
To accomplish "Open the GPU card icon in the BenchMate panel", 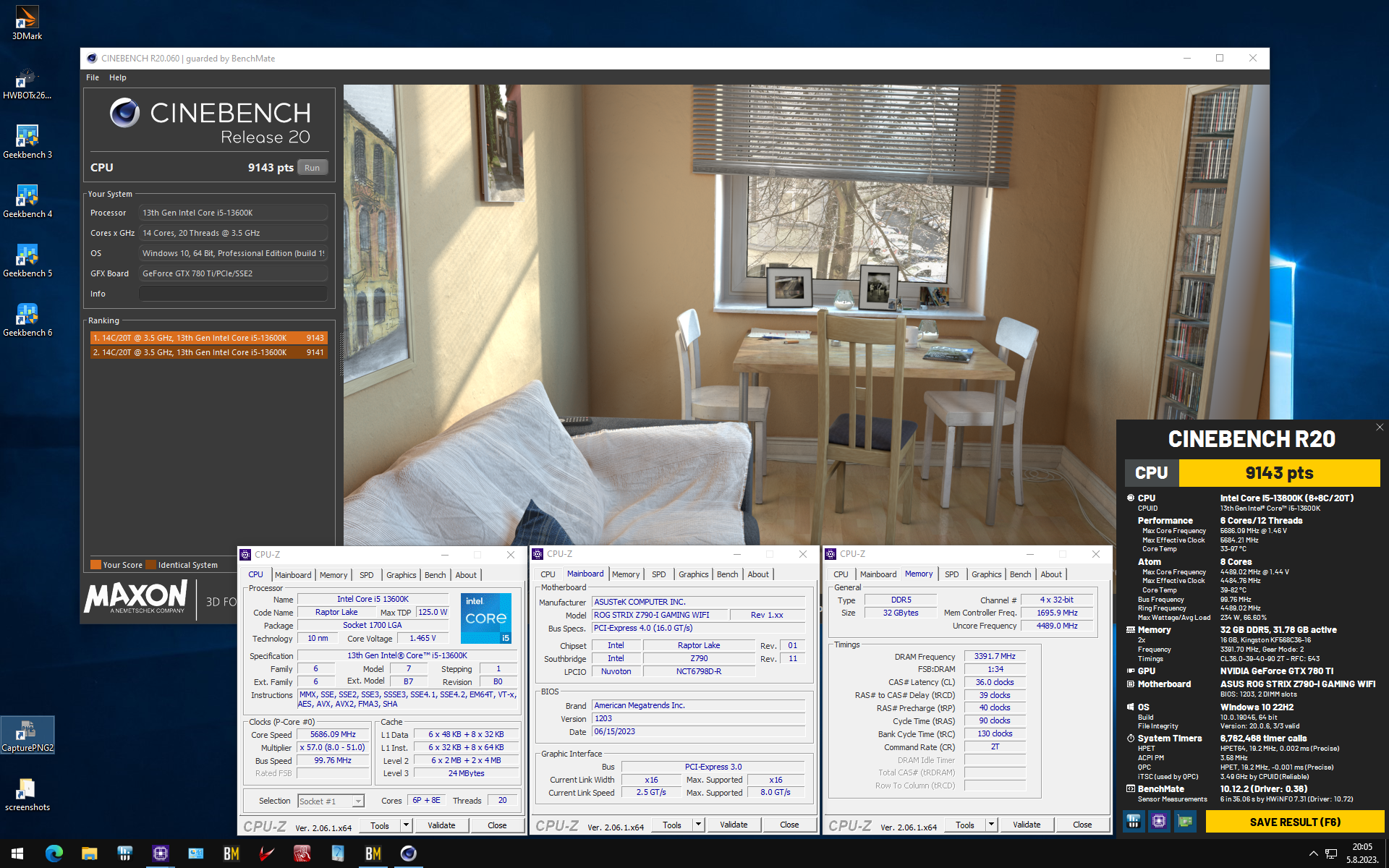I will 1185,821.
